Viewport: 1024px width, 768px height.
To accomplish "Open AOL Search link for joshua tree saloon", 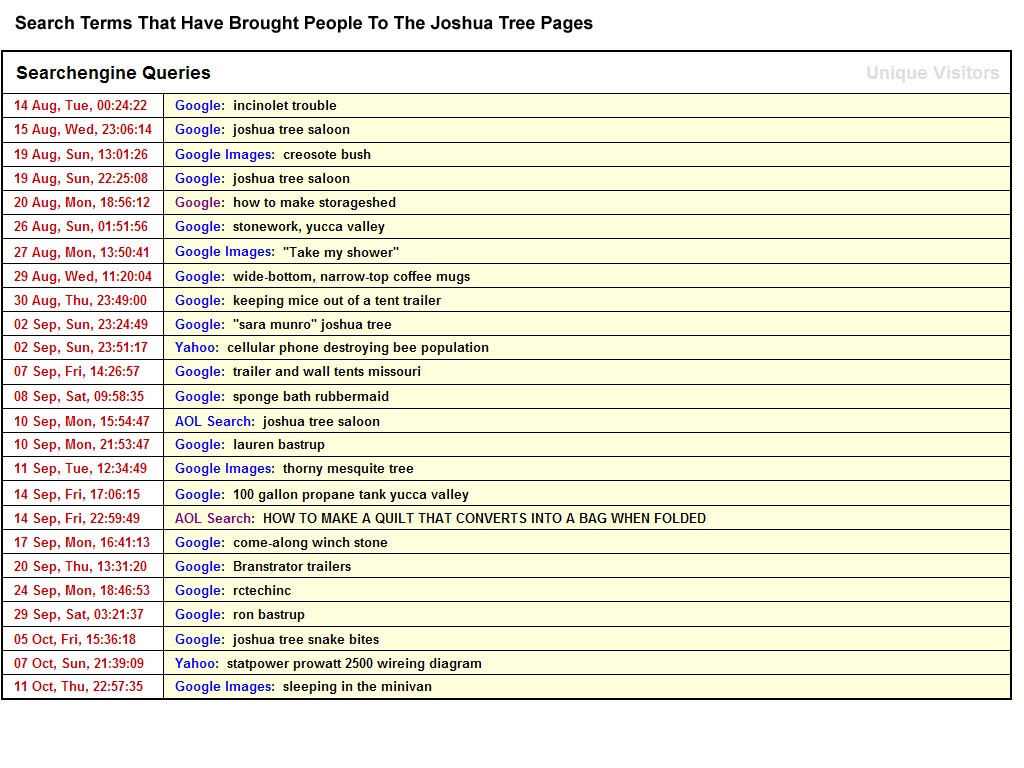I will pyautogui.click(x=214, y=422).
